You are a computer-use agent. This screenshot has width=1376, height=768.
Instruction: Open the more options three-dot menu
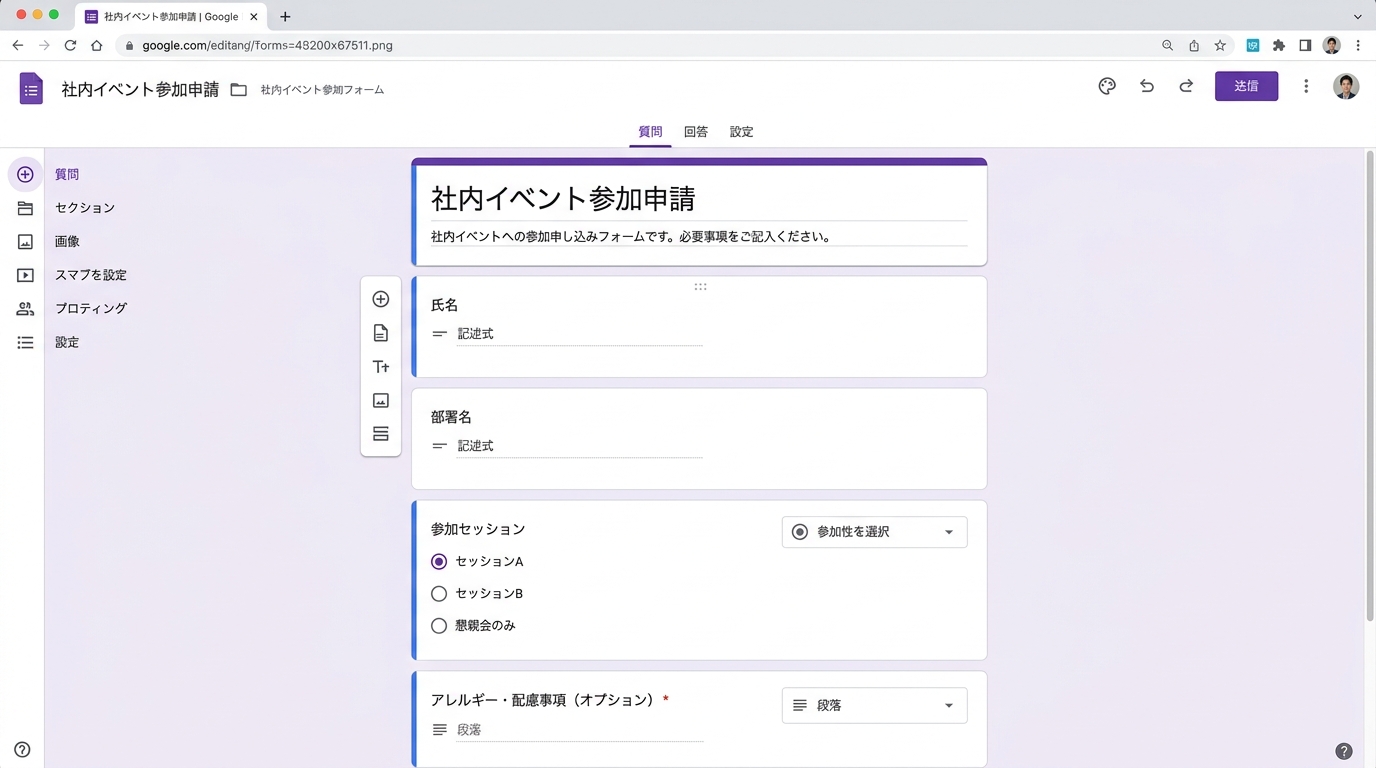pyautogui.click(x=1306, y=86)
